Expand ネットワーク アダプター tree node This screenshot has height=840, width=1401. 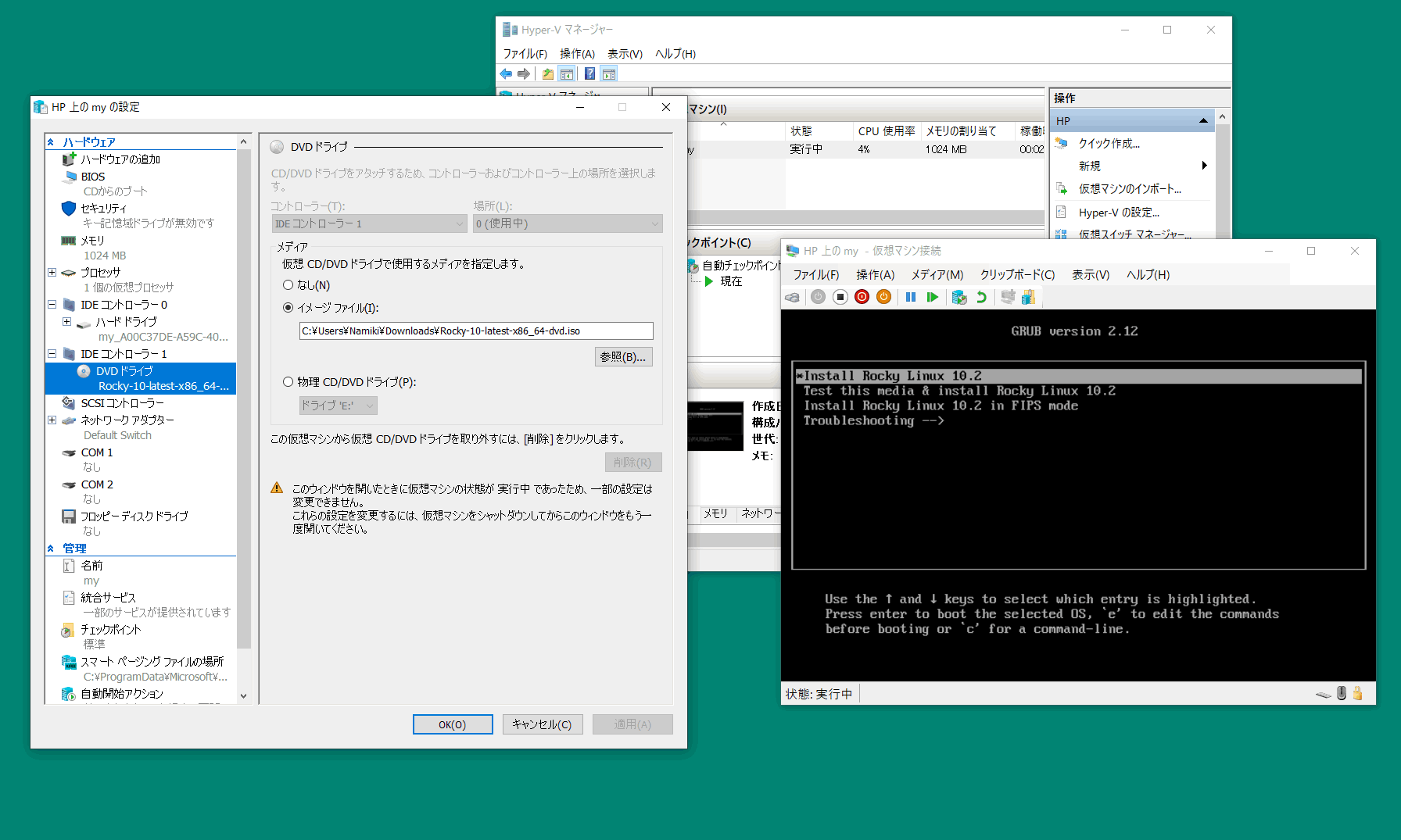(52, 420)
